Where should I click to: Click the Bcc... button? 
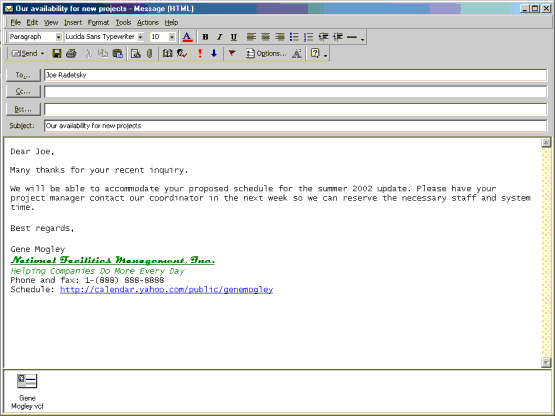pos(23,109)
